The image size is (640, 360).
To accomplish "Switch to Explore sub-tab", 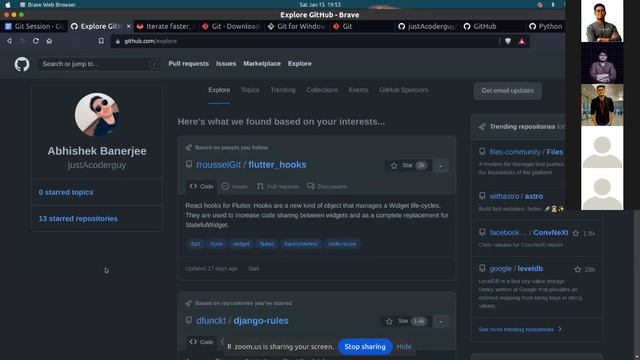I will [219, 90].
